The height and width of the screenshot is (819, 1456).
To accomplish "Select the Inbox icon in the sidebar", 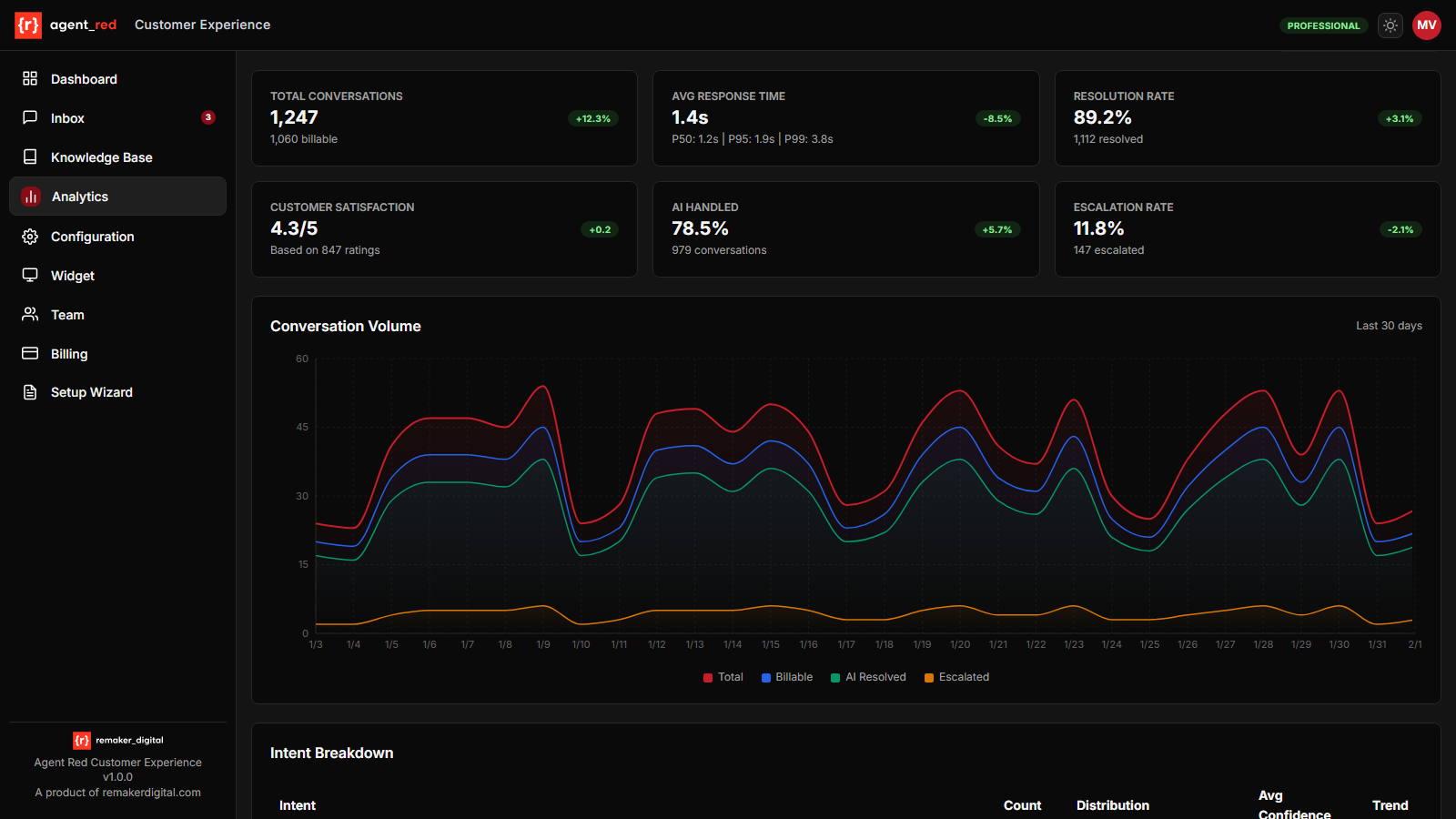I will coord(29,117).
